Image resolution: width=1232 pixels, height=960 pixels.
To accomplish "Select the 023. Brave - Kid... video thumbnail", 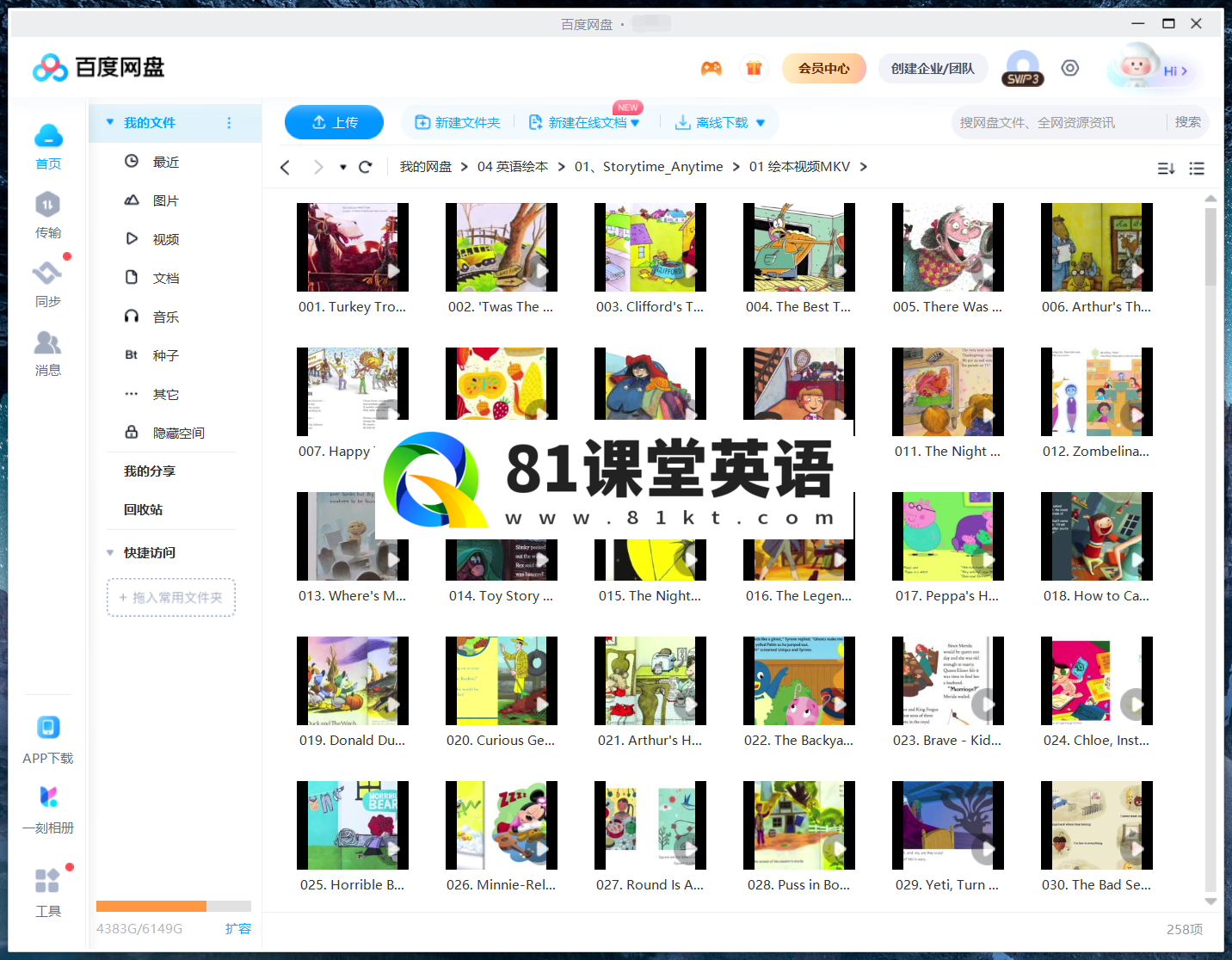I will 948,680.
